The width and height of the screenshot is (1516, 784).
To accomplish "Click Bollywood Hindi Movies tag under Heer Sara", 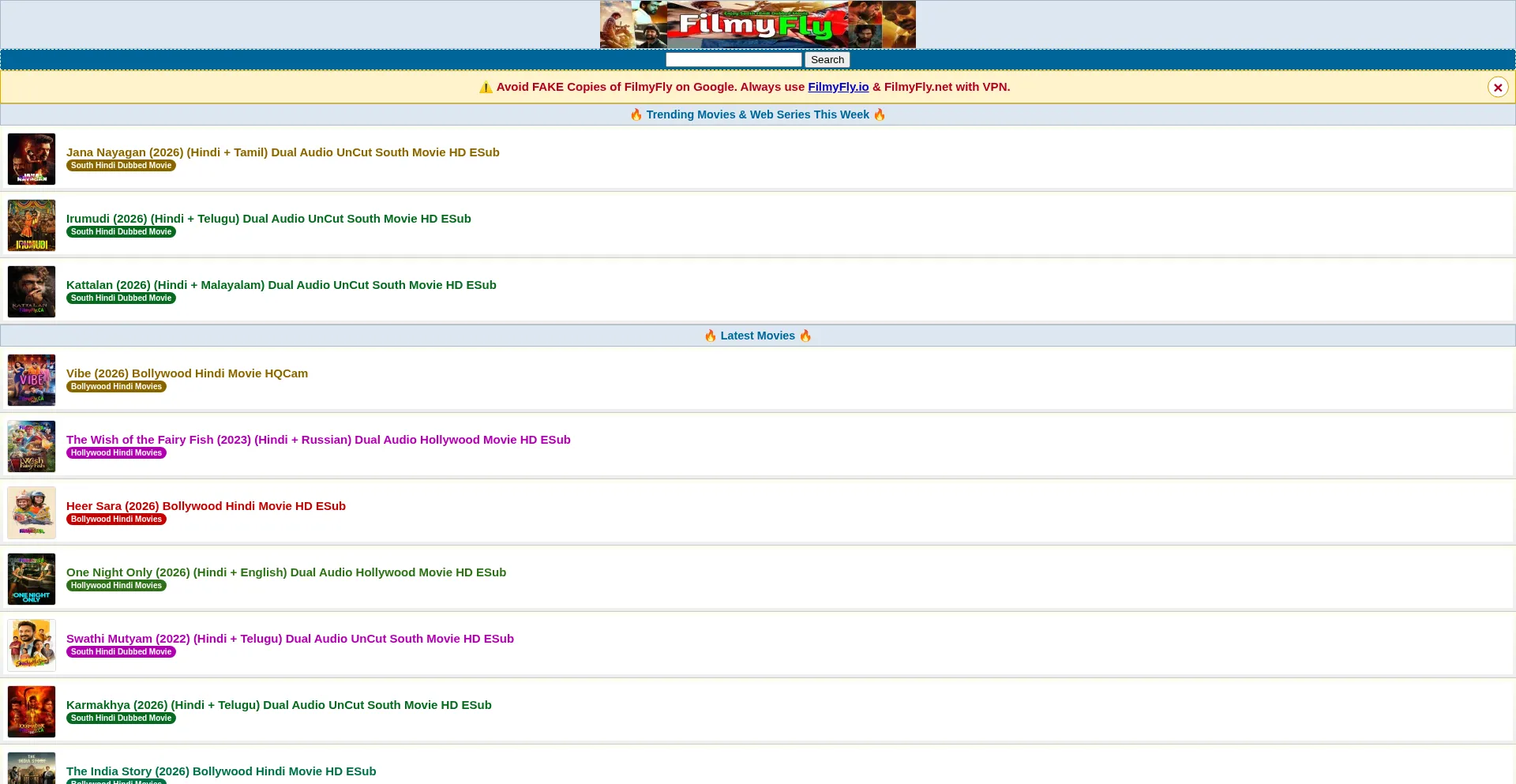I will coord(116,520).
